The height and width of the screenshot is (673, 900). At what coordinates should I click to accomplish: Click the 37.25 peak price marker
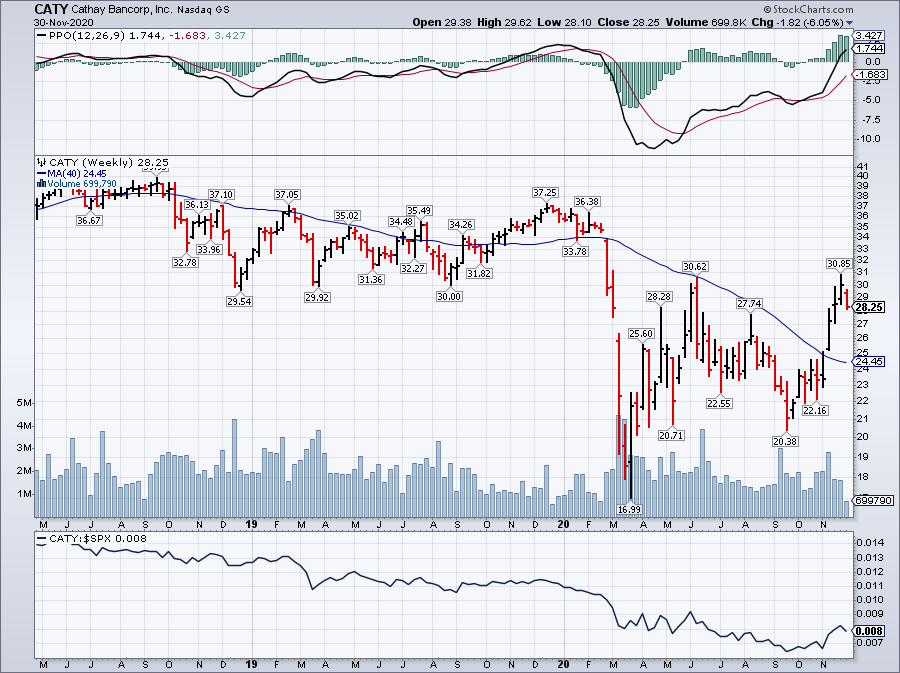(545, 193)
